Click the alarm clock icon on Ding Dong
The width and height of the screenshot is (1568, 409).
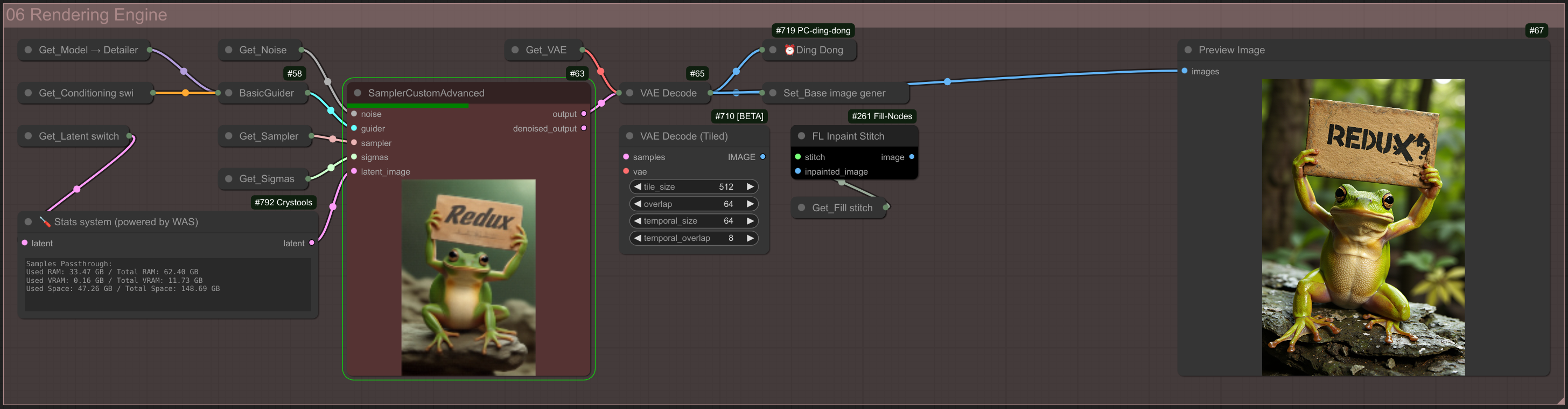[x=789, y=50]
